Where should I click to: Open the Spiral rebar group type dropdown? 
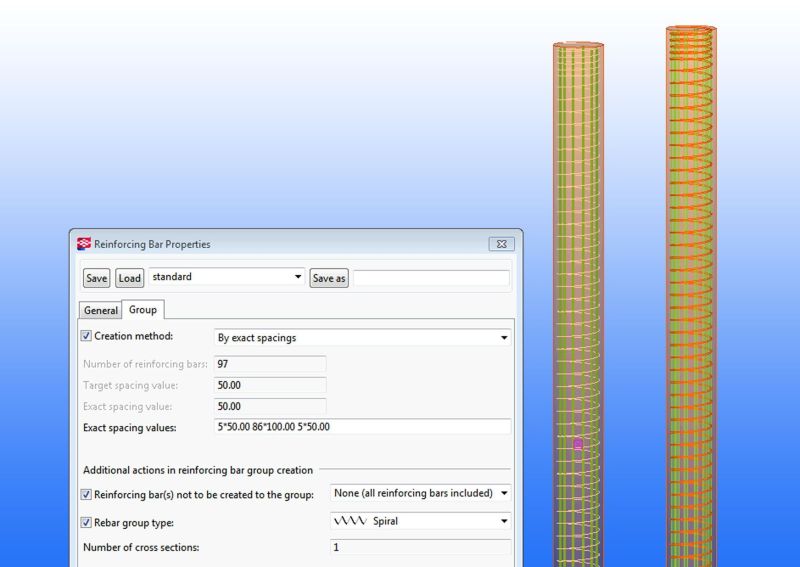420,521
